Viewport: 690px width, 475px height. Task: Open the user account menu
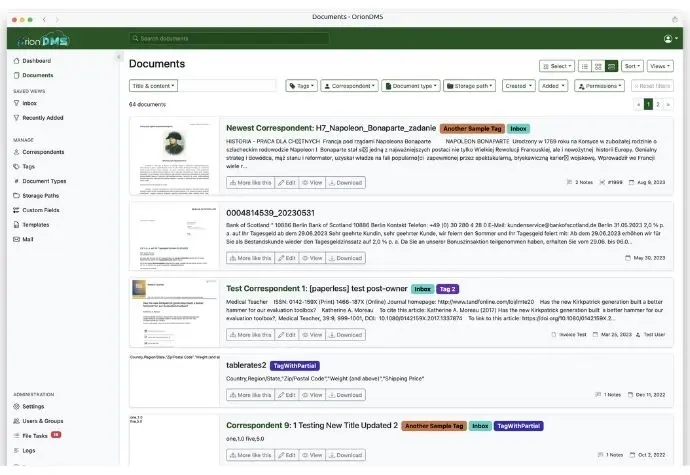coord(670,39)
